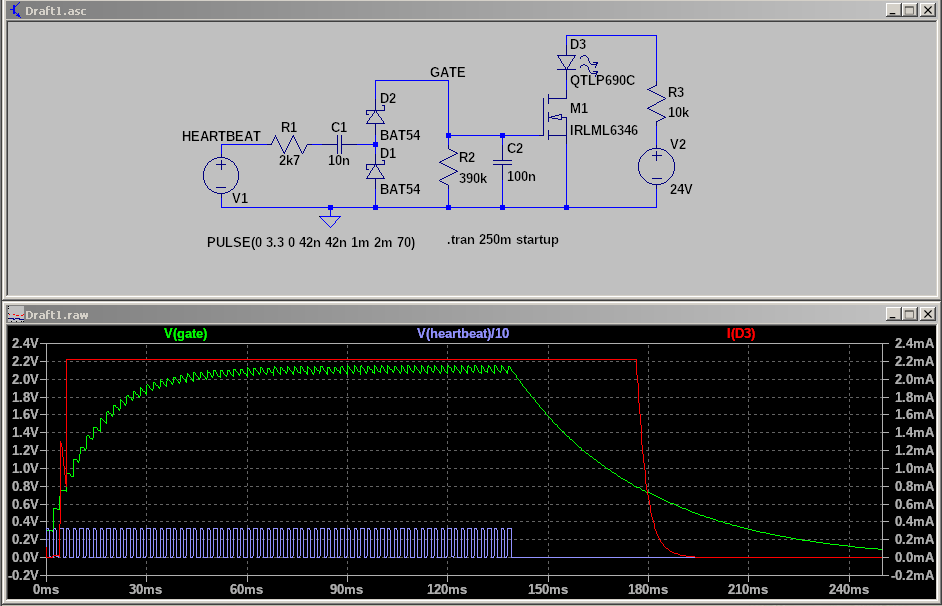Click the 10k resistor value
The image size is (942, 606).
[x=678, y=112]
